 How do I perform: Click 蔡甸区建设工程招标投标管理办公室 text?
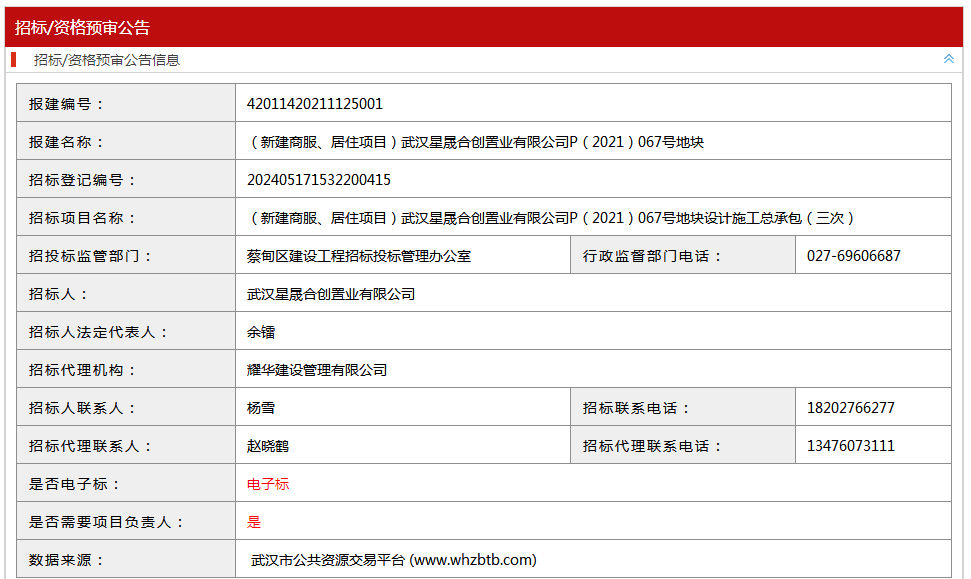(359, 256)
